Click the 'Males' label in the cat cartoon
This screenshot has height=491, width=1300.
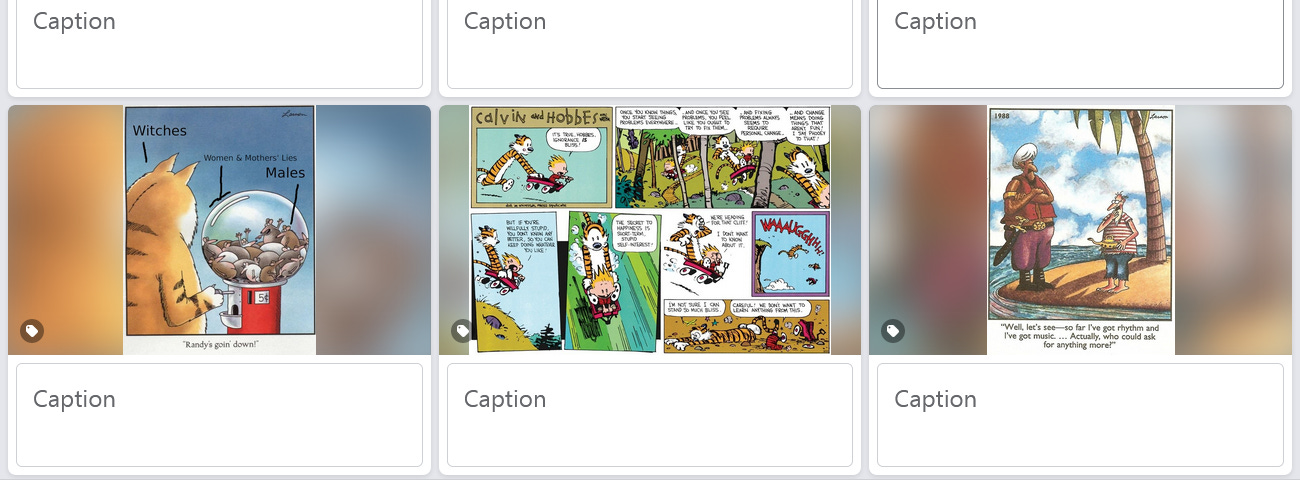tap(285, 173)
